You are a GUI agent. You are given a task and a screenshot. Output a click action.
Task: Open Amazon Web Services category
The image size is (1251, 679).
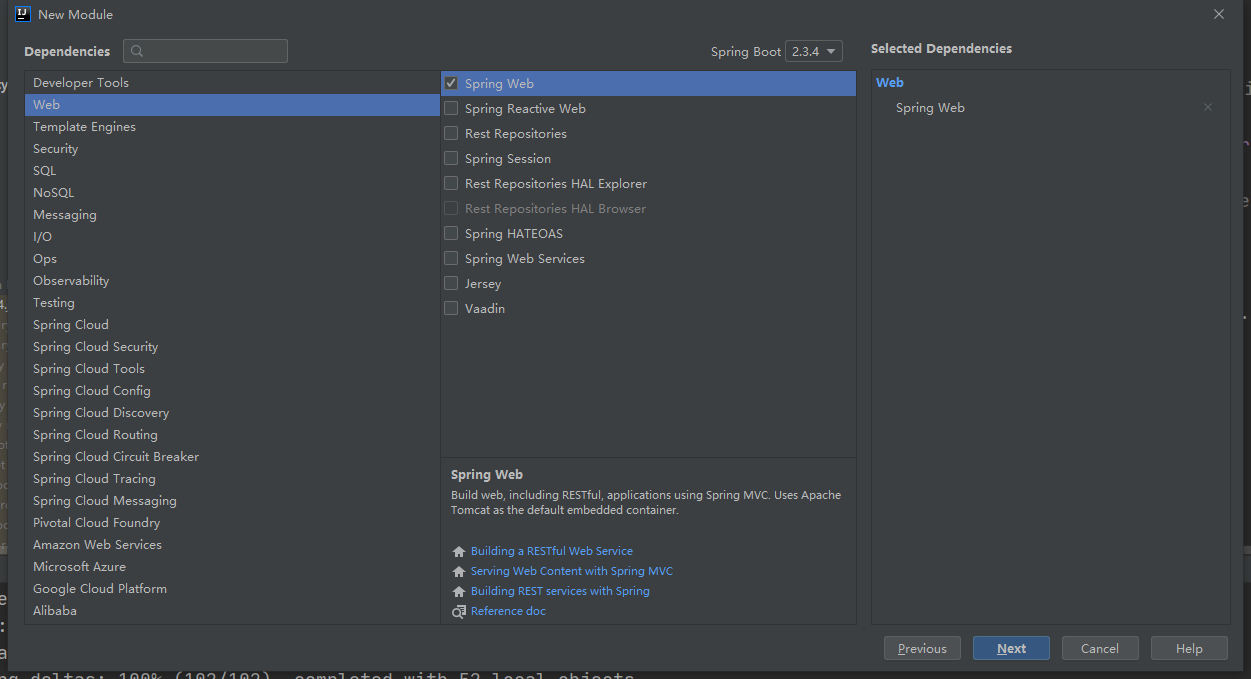point(232,545)
